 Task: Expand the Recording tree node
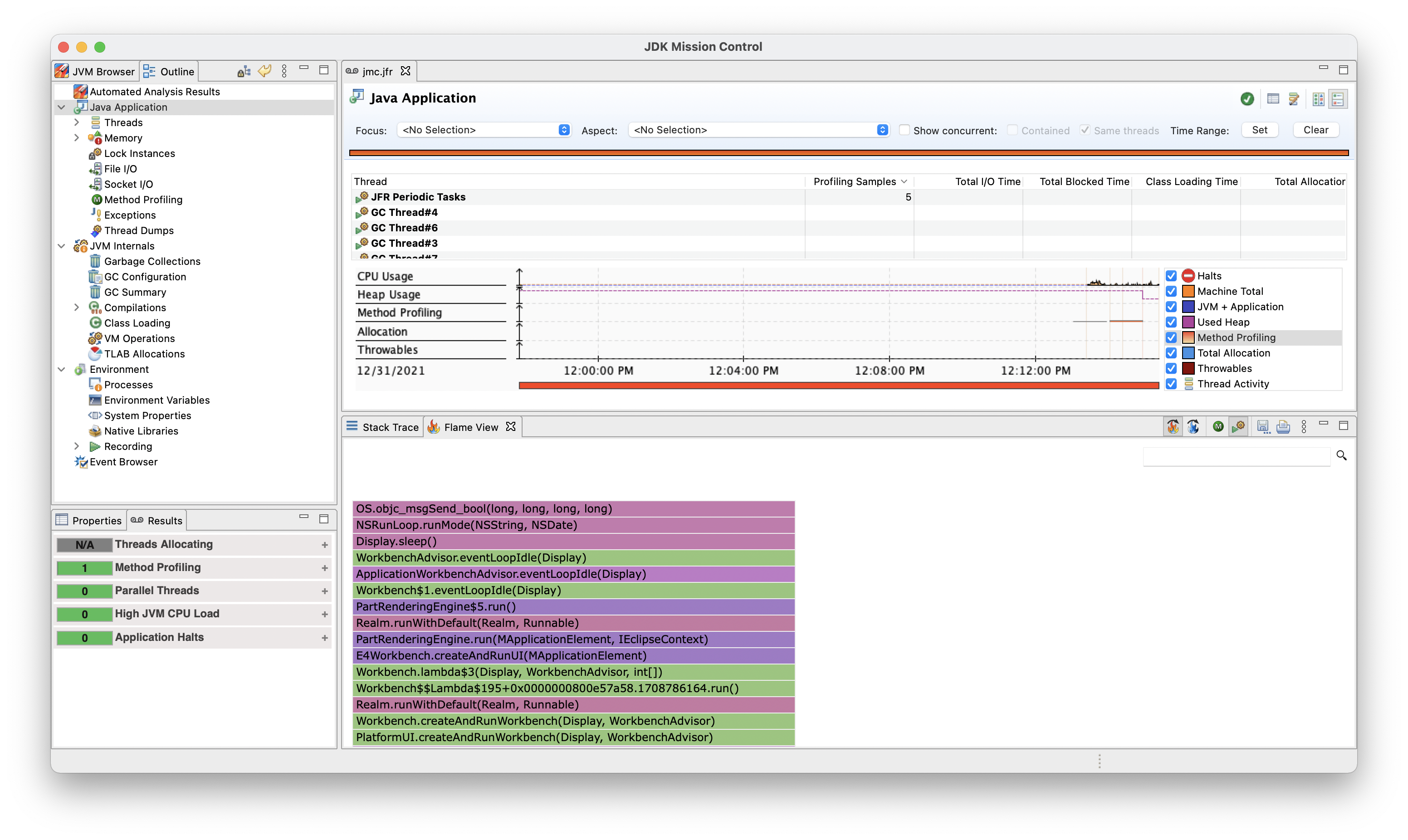pyautogui.click(x=76, y=447)
